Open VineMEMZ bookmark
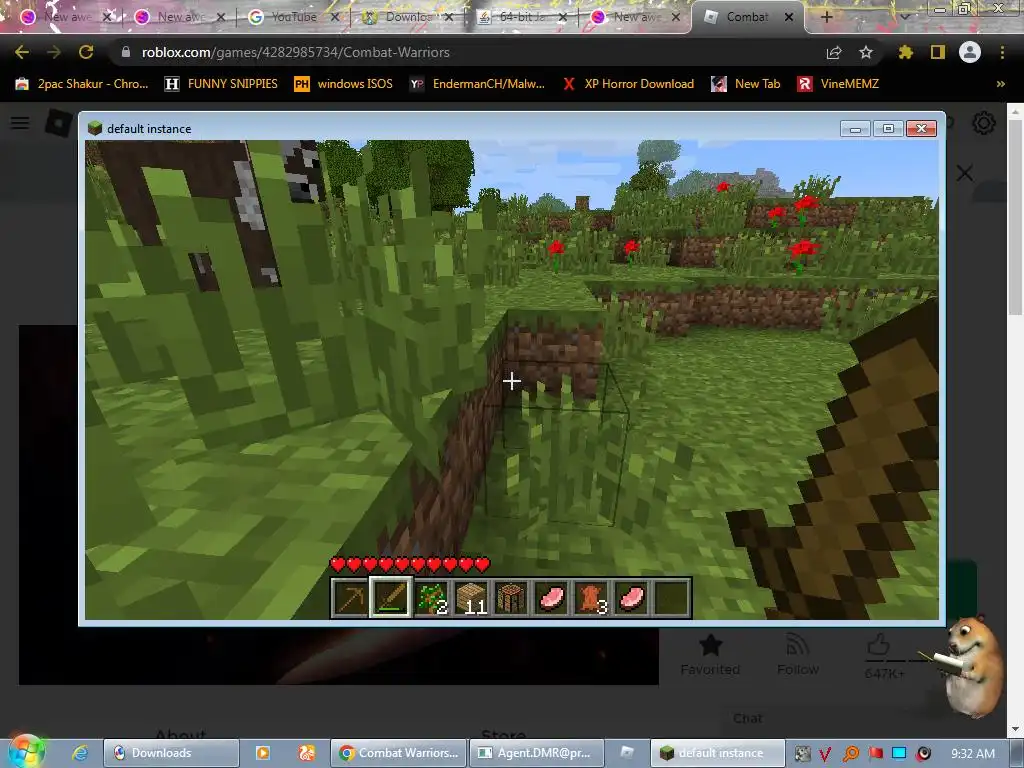This screenshot has height=768, width=1024. pyautogui.click(x=839, y=84)
